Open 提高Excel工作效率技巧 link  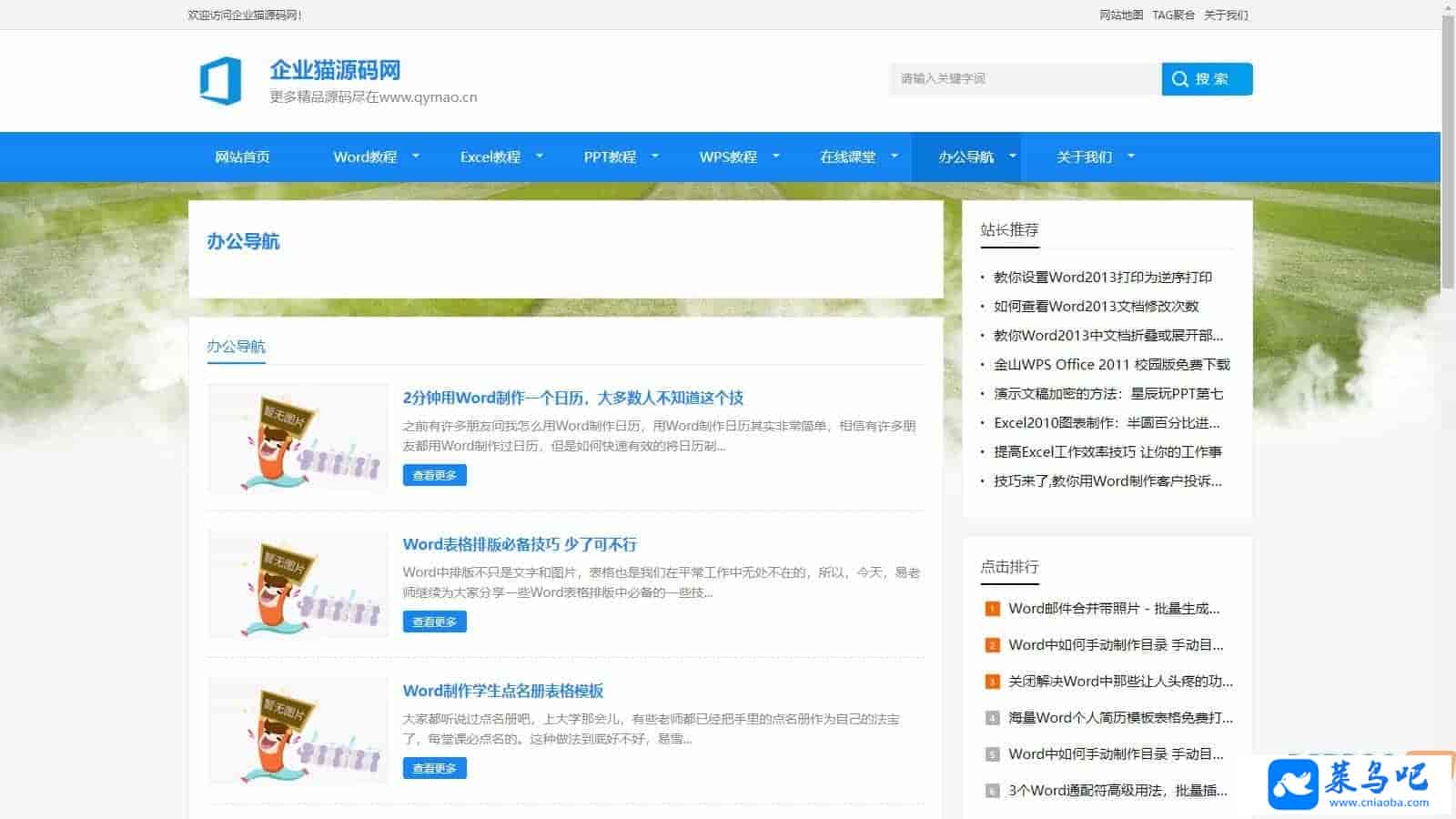[1107, 452]
